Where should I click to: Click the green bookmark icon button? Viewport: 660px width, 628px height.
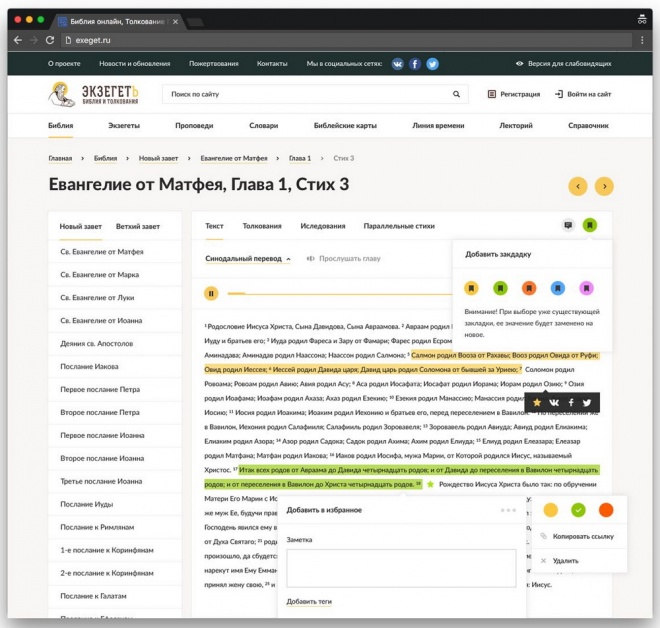pos(591,225)
